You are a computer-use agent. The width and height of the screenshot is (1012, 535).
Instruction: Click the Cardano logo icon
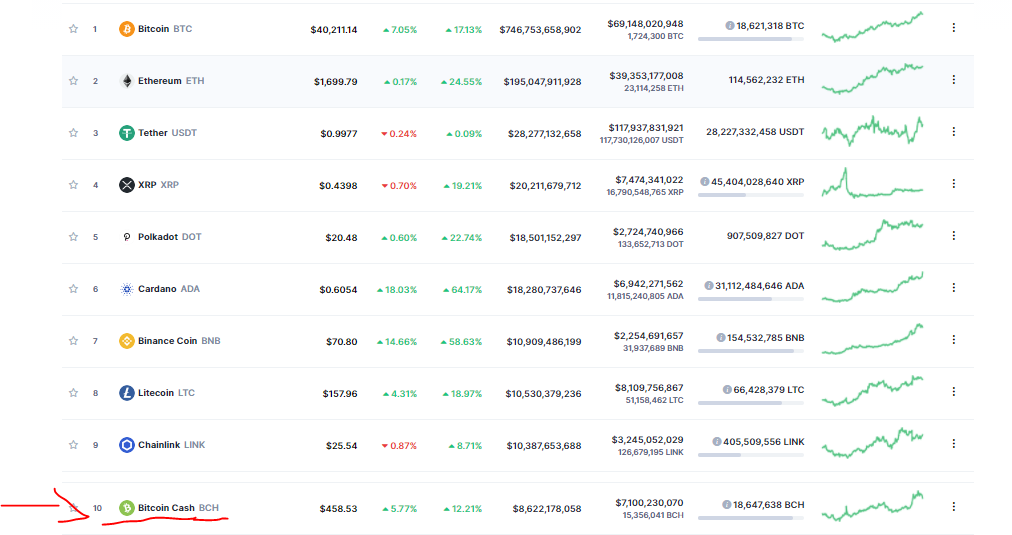[126, 289]
